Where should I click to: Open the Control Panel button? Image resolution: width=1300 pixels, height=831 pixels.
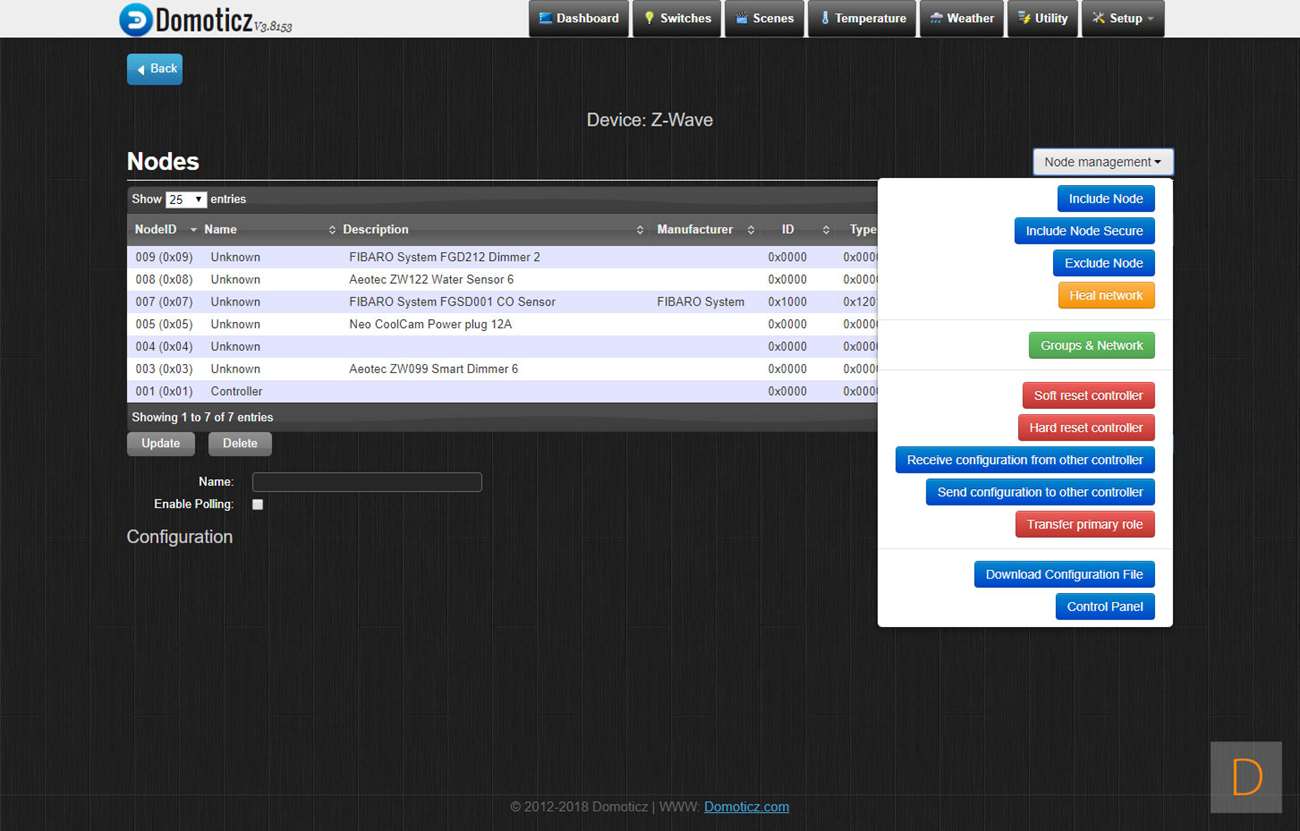[x=1104, y=607]
